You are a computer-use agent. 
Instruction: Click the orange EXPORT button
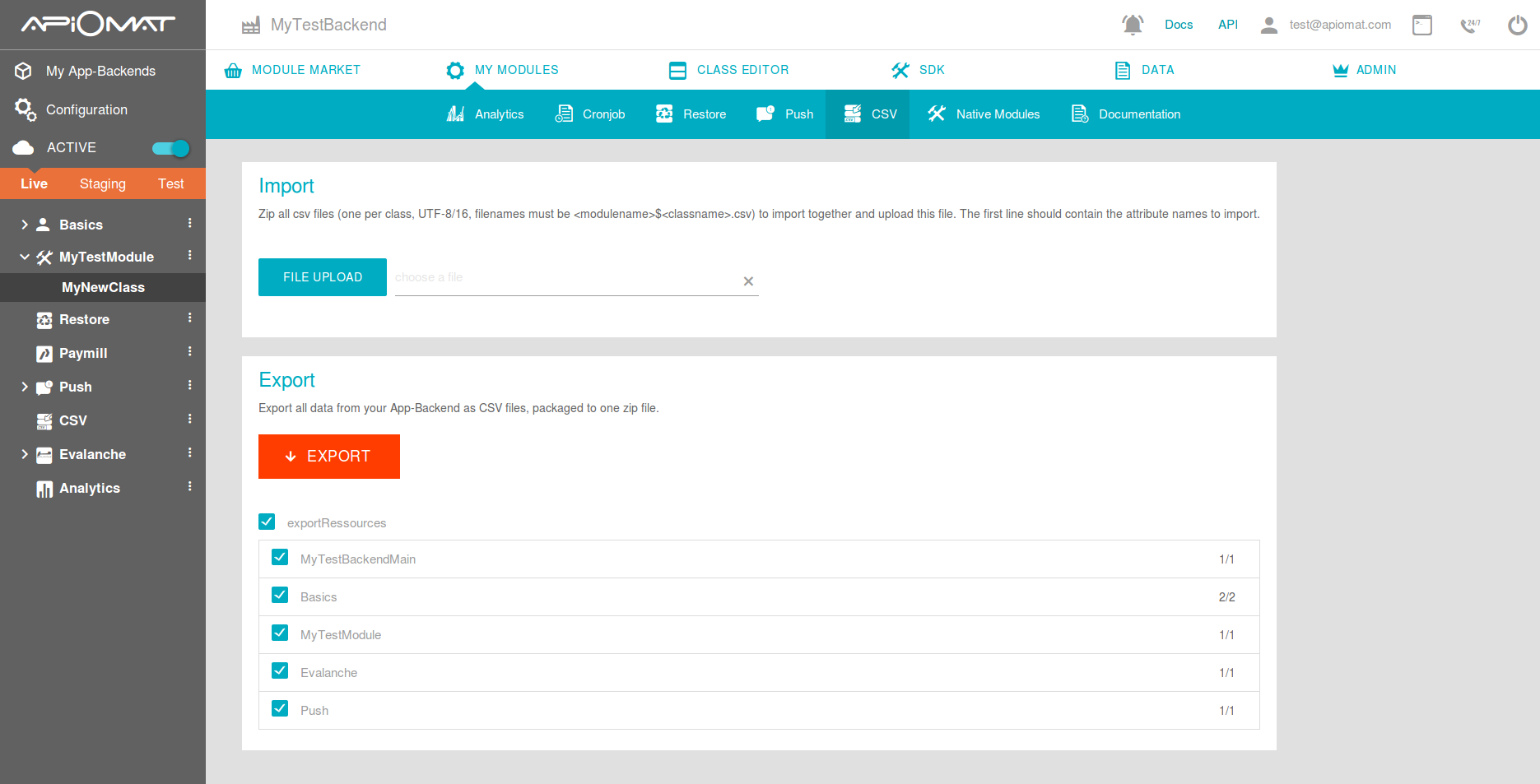329,457
